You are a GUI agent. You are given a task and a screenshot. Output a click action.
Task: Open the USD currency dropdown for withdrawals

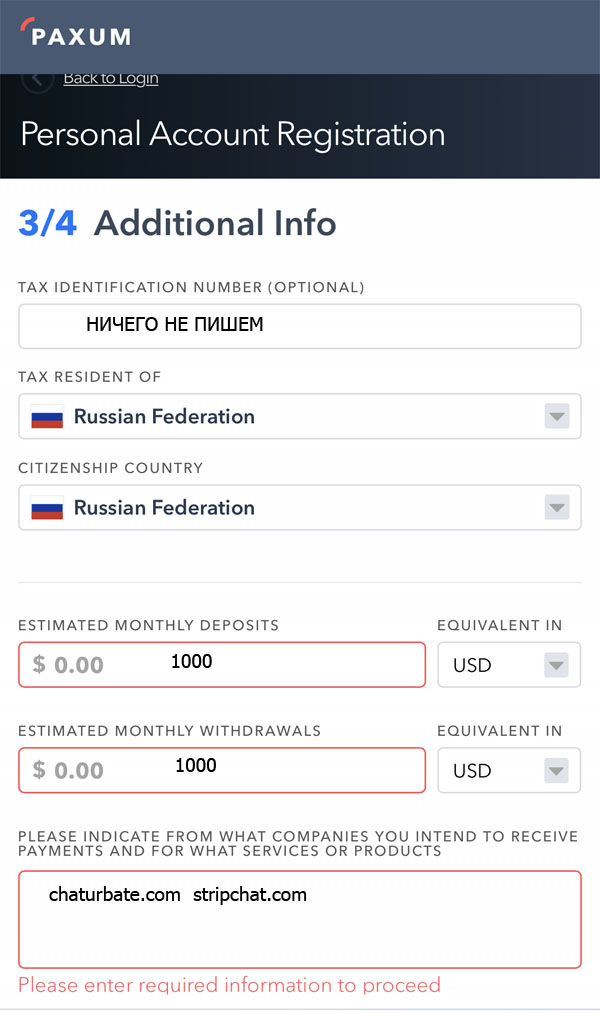tap(509, 771)
